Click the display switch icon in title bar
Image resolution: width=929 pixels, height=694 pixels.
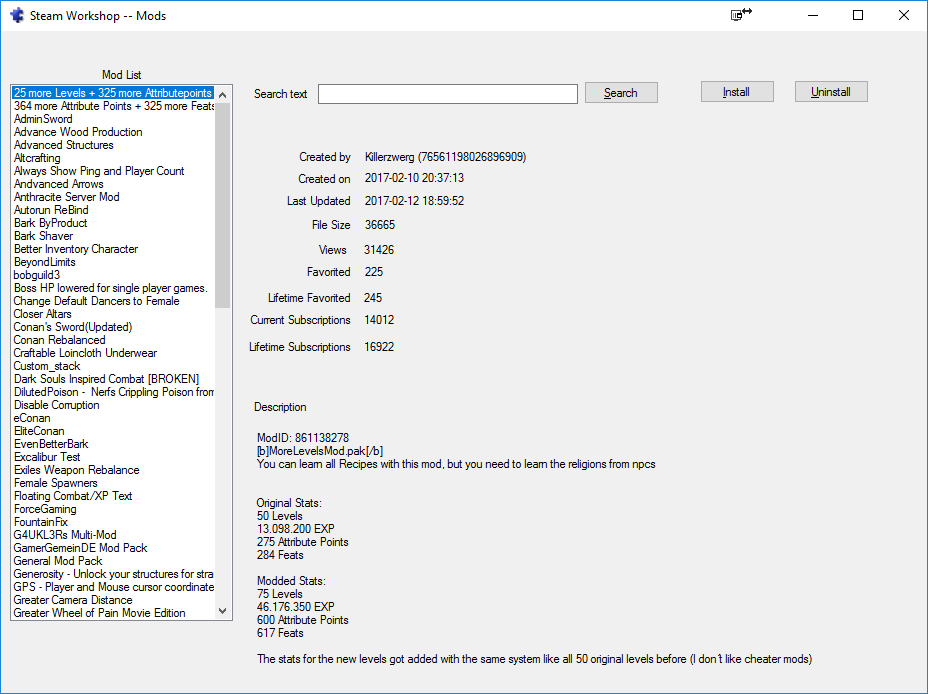tap(741, 15)
